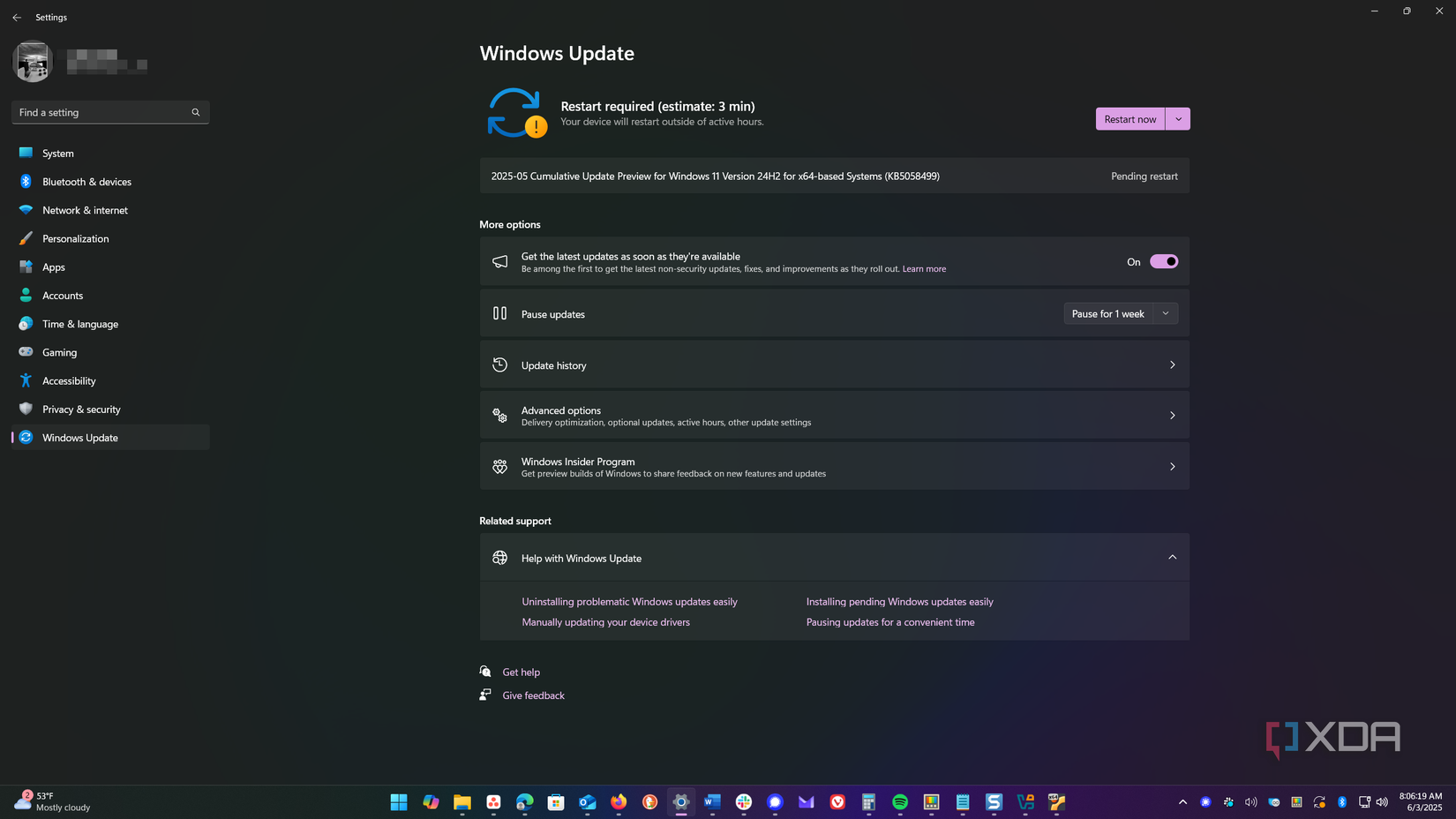Open Calculator from the taskbar
This screenshot has width=1456, height=819.
(x=869, y=801)
